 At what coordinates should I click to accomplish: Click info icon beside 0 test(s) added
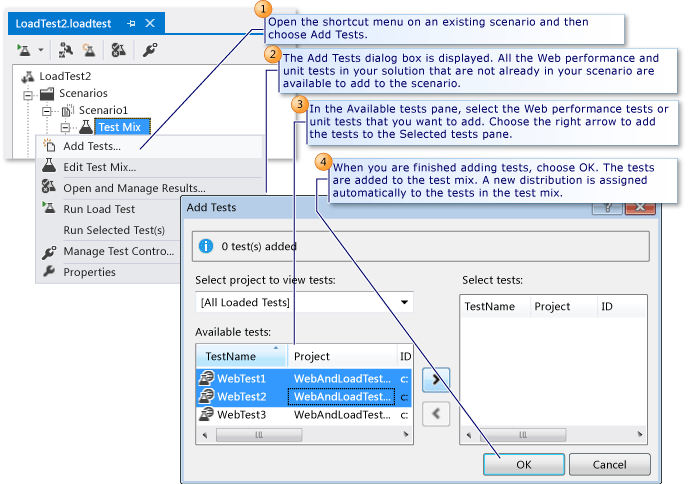tap(206, 246)
